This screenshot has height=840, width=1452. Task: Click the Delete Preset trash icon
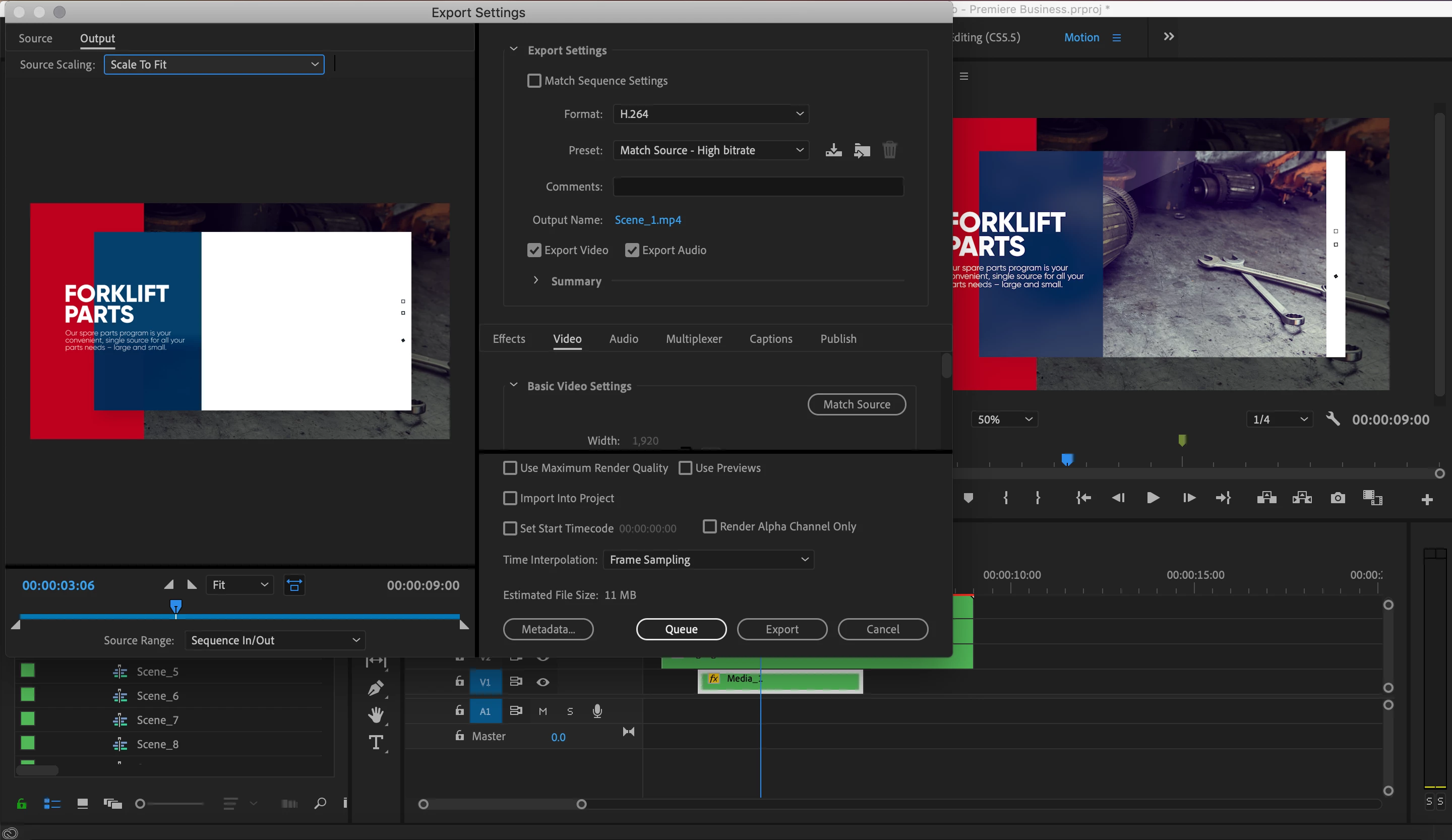[889, 150]
